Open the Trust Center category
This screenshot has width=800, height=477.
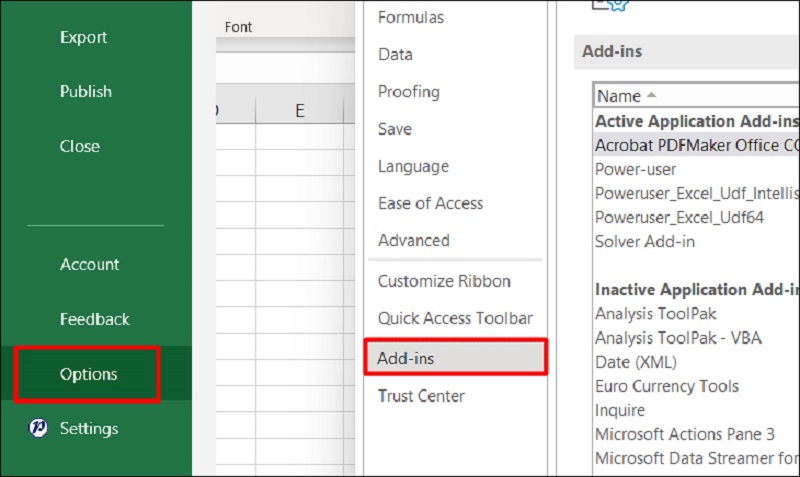421,396
